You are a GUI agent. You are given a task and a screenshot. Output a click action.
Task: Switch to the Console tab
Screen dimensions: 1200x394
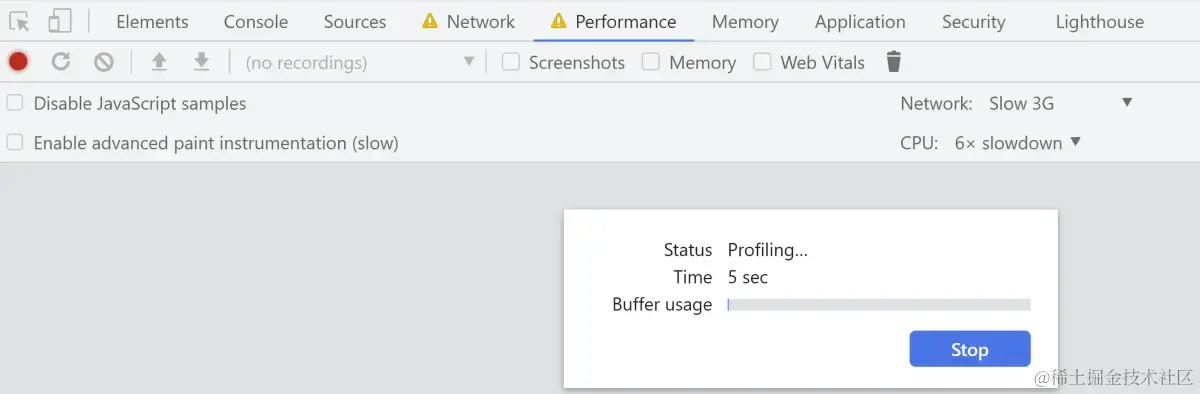[256, 21]
